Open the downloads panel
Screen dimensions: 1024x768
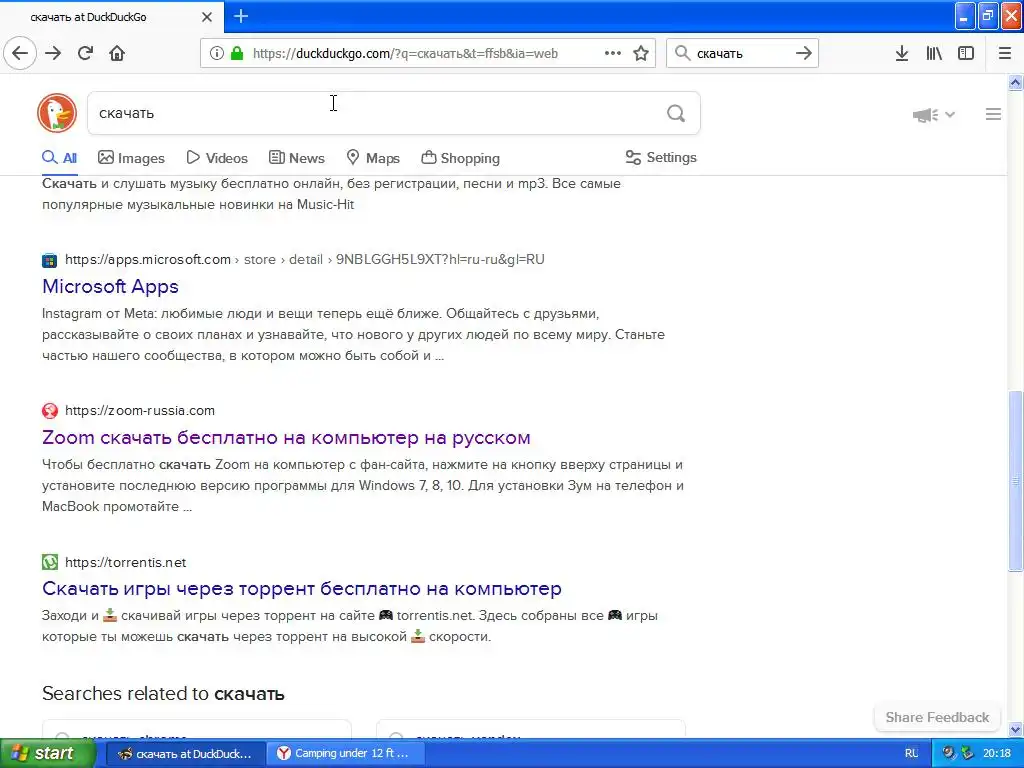[902, 53]
